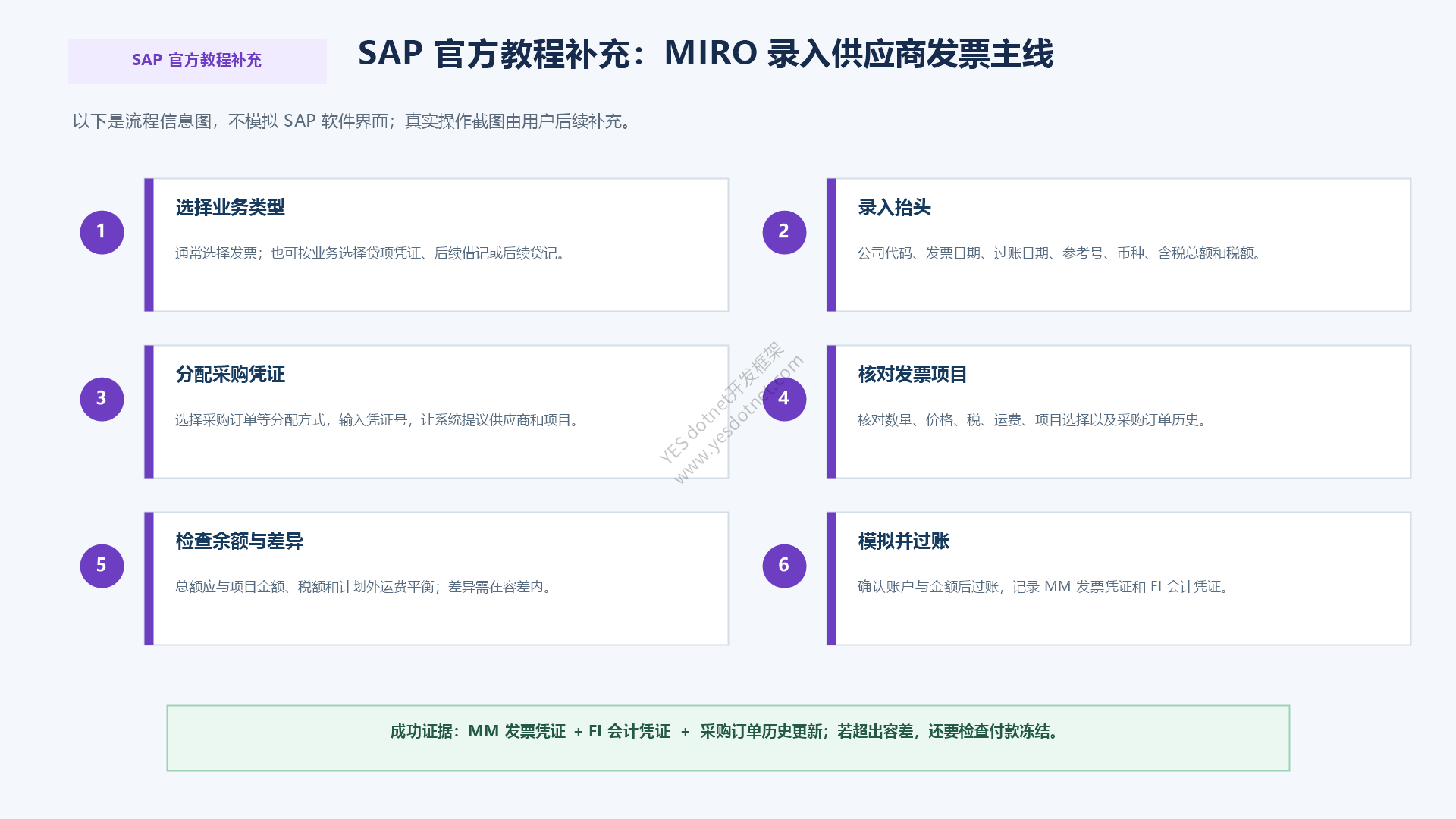Click the purple step badge numbered 2
The height and width of the screenshot is (819, 1456).
[x=784, y=232]
